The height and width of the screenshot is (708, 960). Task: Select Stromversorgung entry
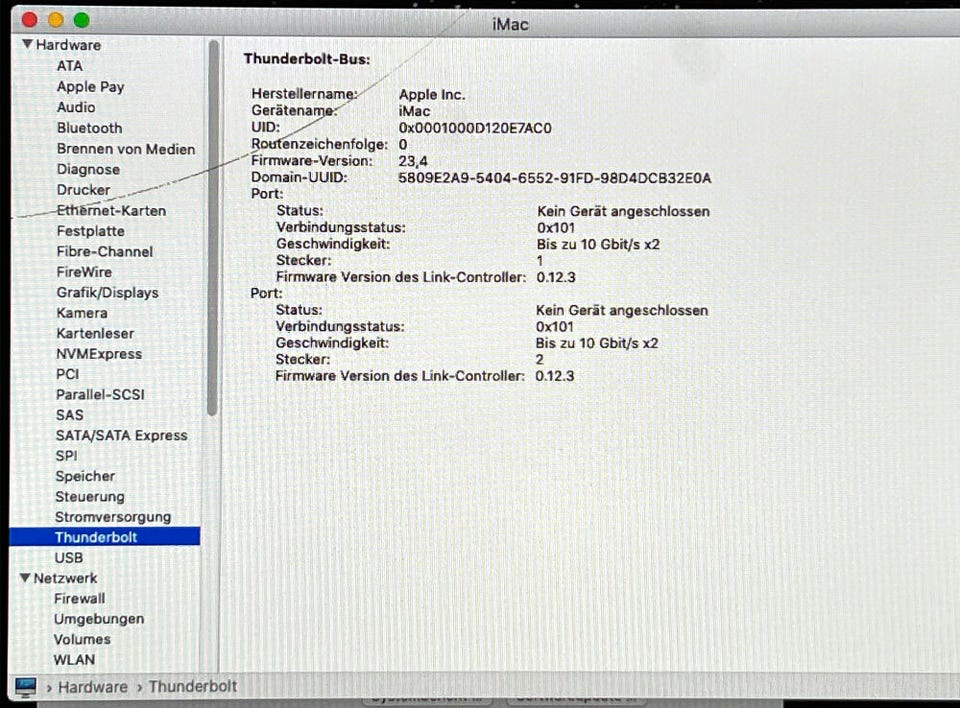click(113, 517)
